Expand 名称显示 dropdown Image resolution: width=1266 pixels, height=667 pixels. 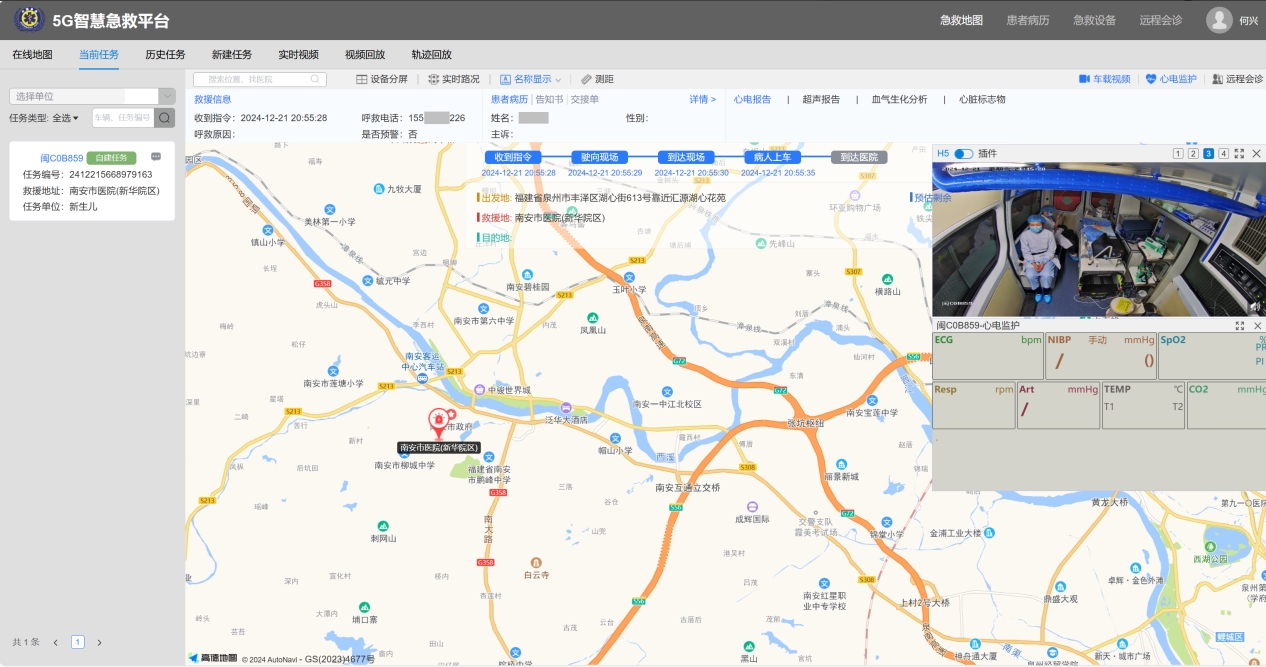531,79
